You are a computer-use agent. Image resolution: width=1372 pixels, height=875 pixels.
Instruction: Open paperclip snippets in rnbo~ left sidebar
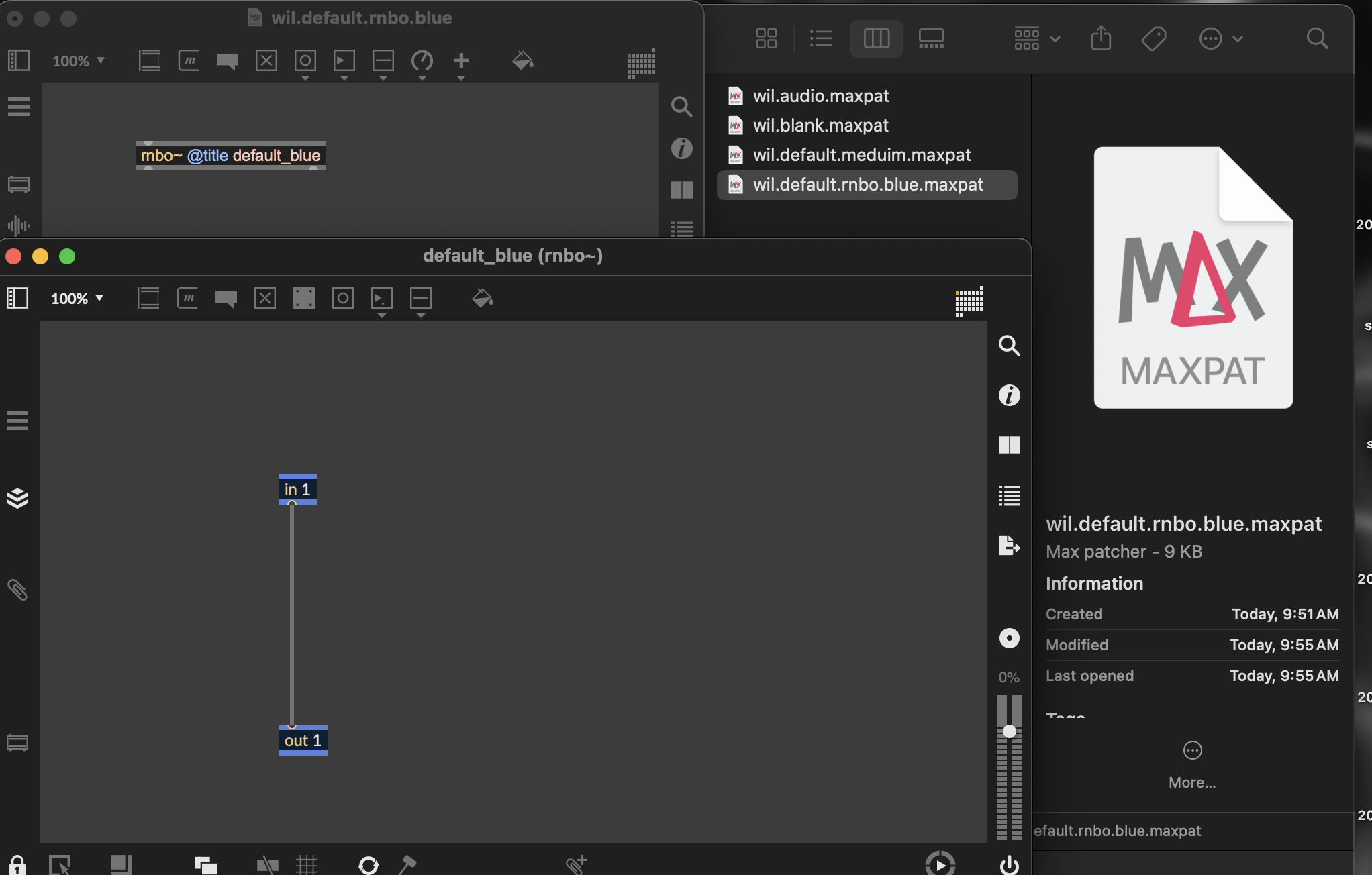click(x=17, y=590)
